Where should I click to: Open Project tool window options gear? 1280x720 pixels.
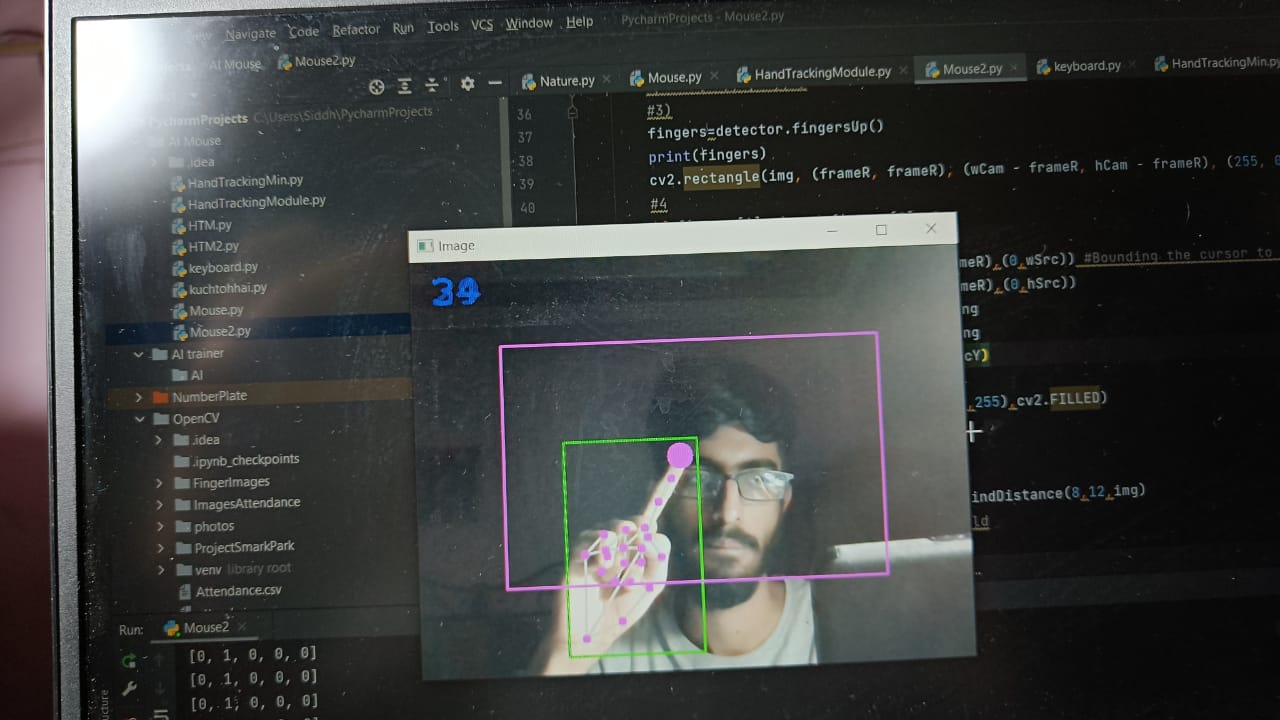466,86
